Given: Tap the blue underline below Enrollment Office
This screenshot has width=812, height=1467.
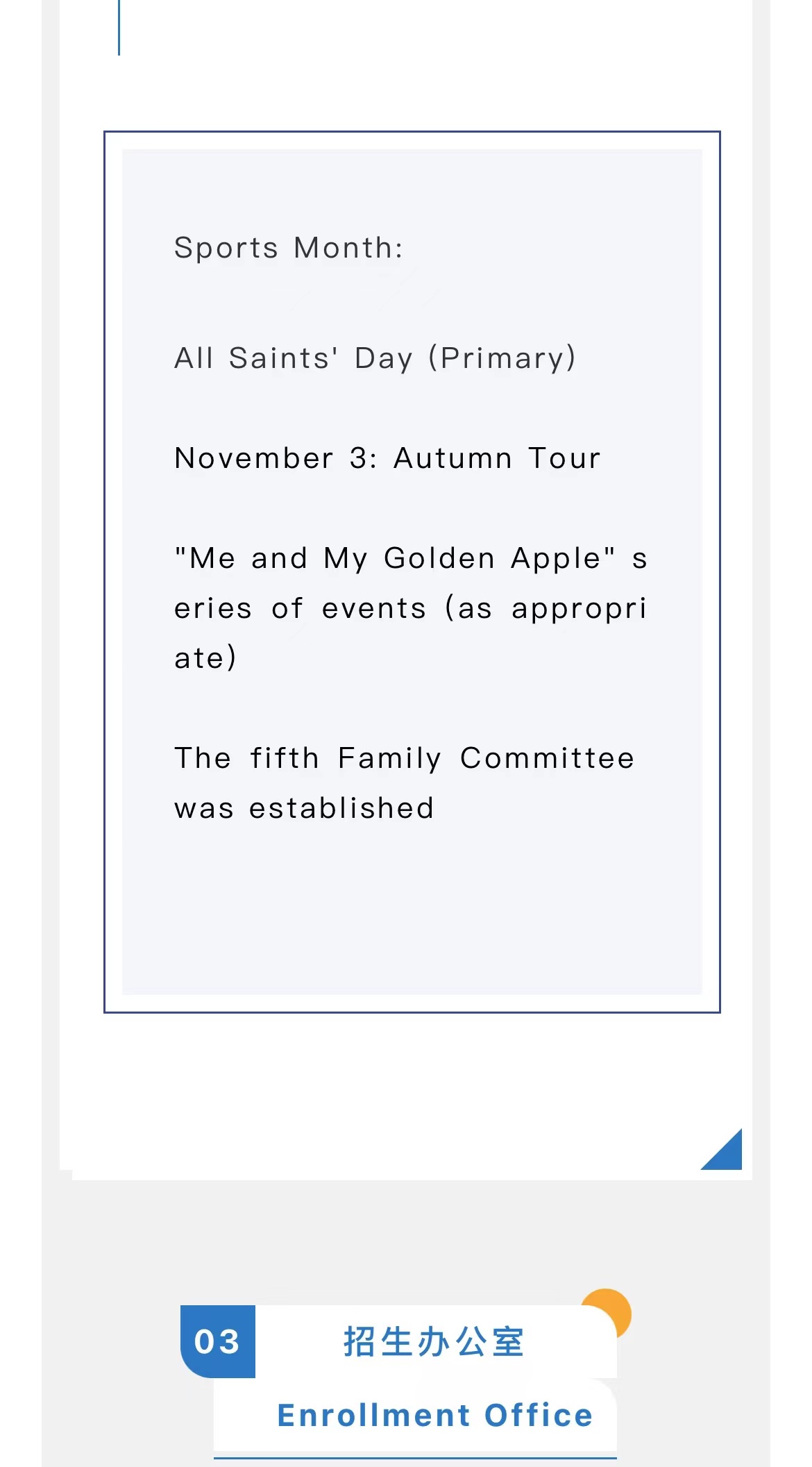Looking at the screenshot, I should (x=415, y=1458).
